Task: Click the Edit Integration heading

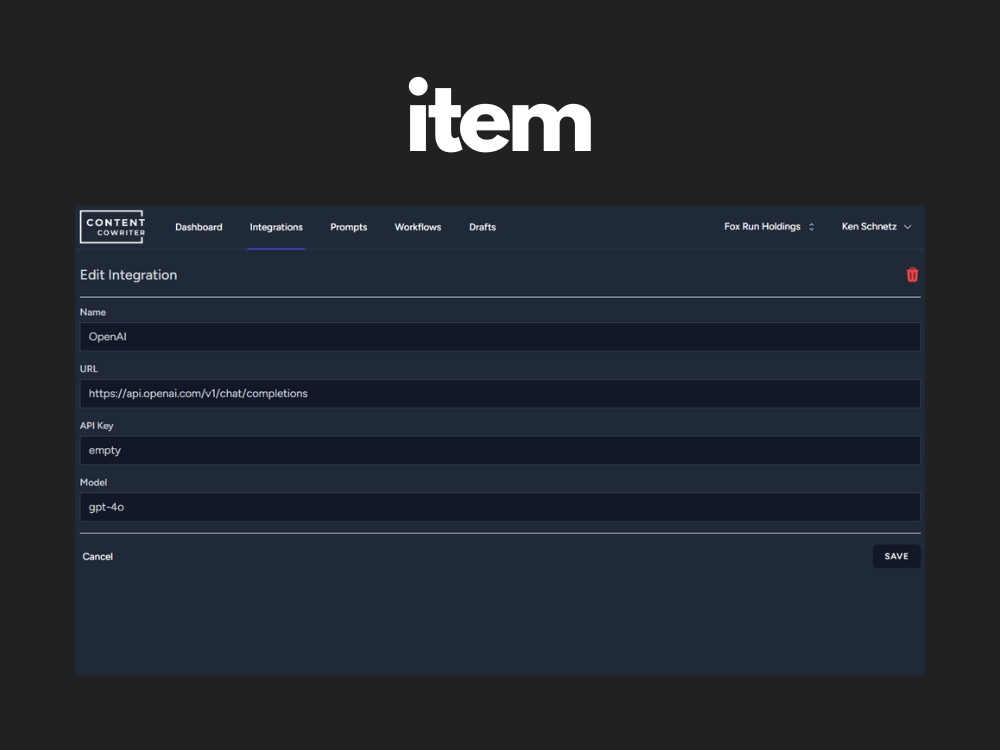Action: [x=128, y=275]
